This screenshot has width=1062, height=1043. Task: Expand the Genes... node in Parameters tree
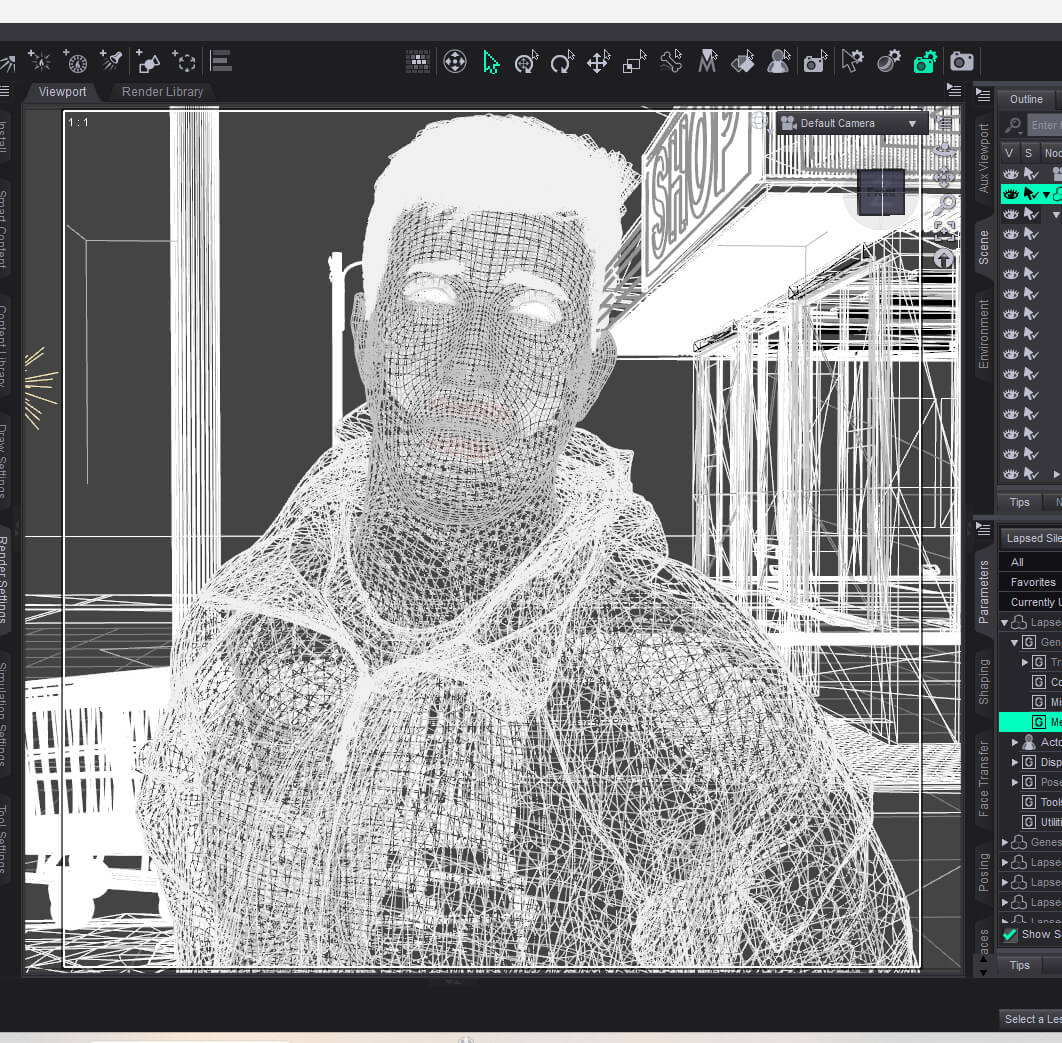tap(1005, 843)
